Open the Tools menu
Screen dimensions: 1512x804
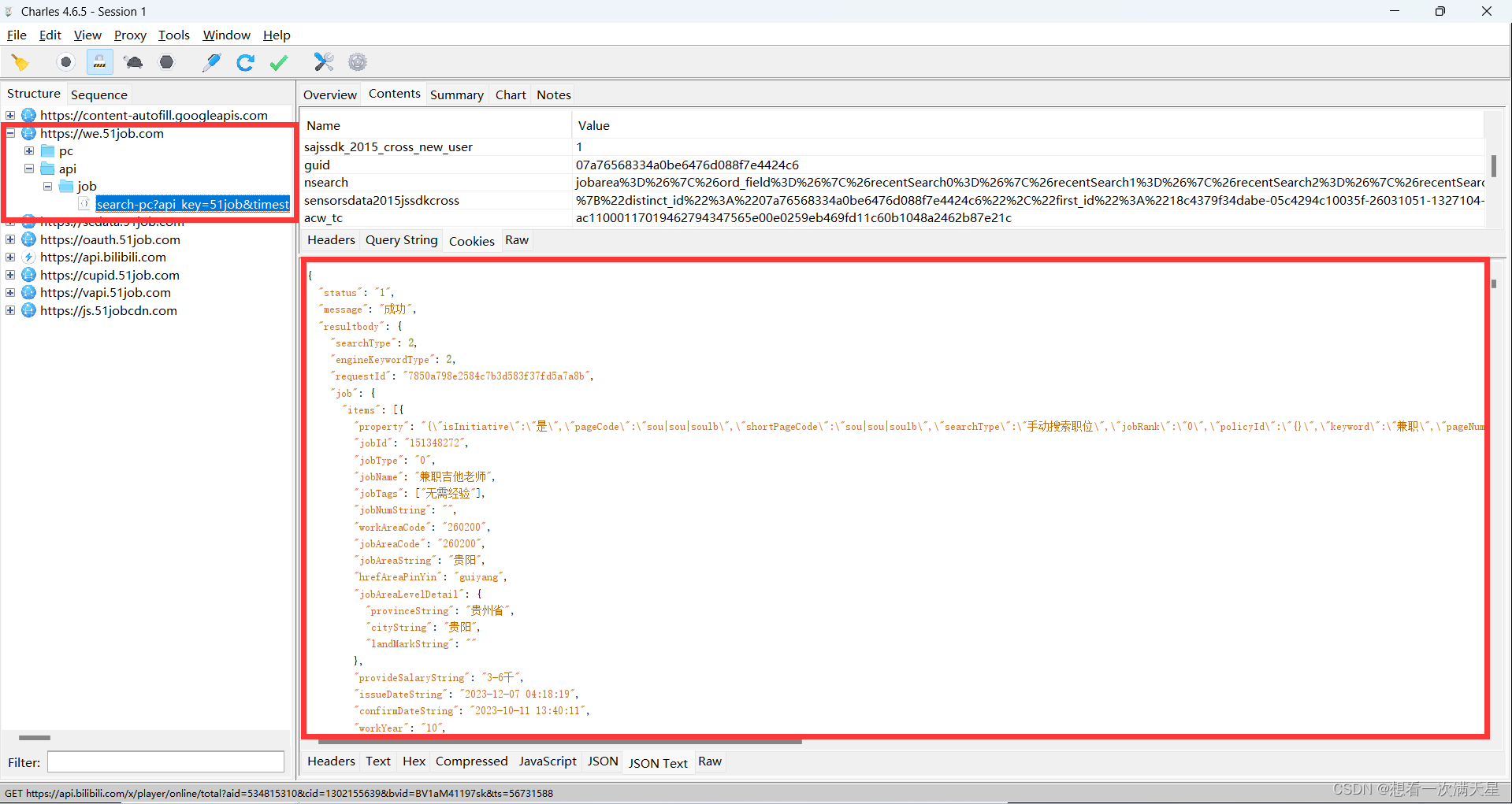pyautogui.click(x=174, y=35)
